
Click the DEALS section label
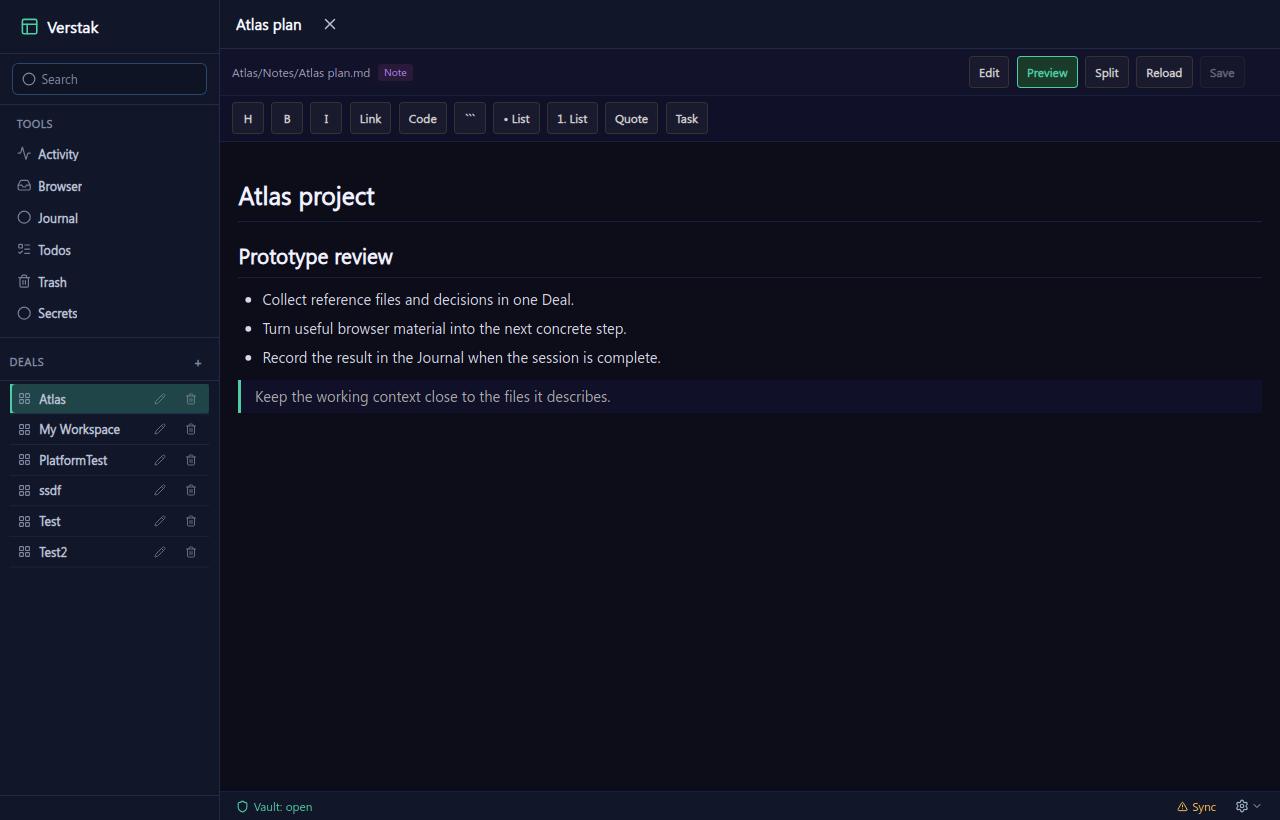pyautogui.click(x=27, y=362)
